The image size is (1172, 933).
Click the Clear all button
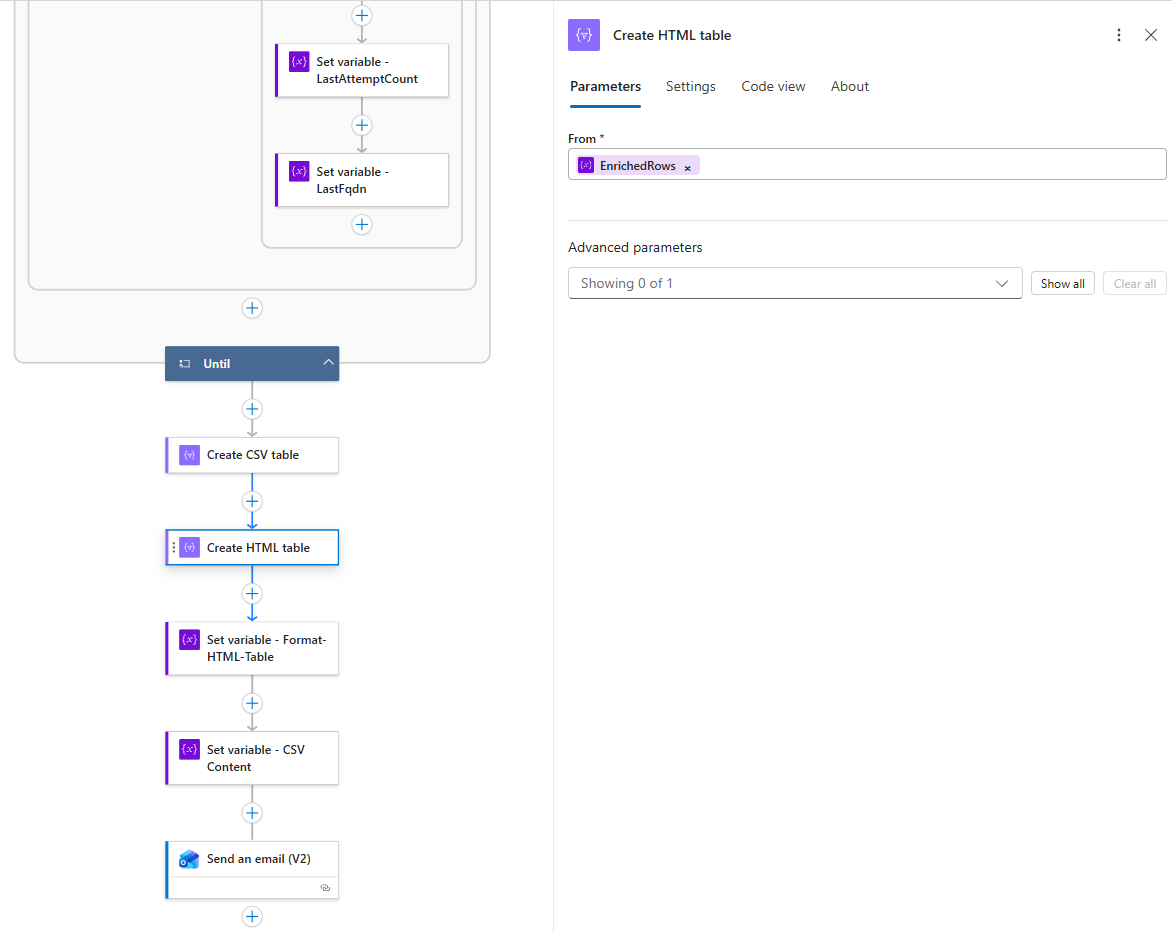click(x=1134, y=284)
